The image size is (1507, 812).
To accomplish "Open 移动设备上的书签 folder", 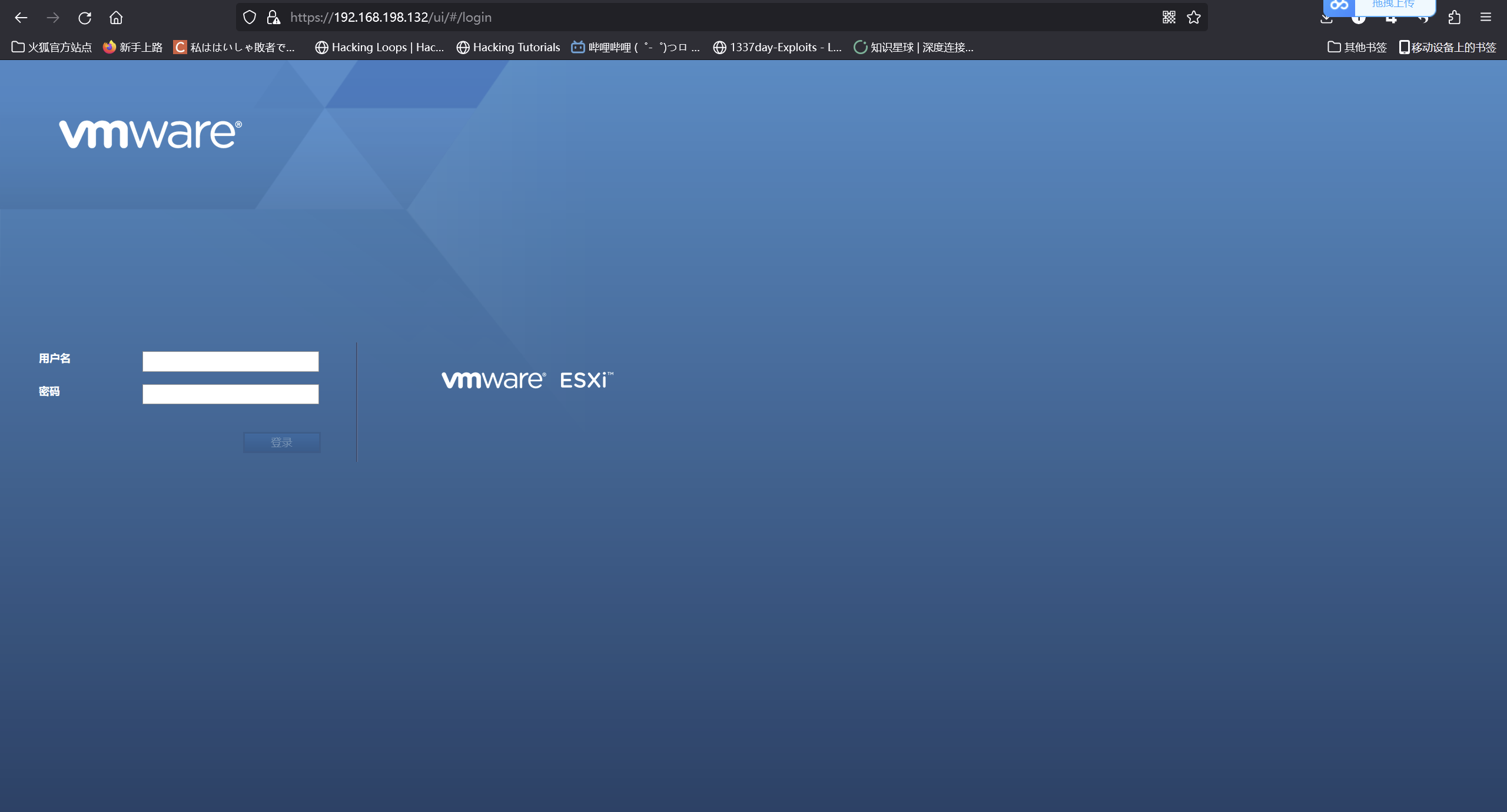I will point(1448,47).
